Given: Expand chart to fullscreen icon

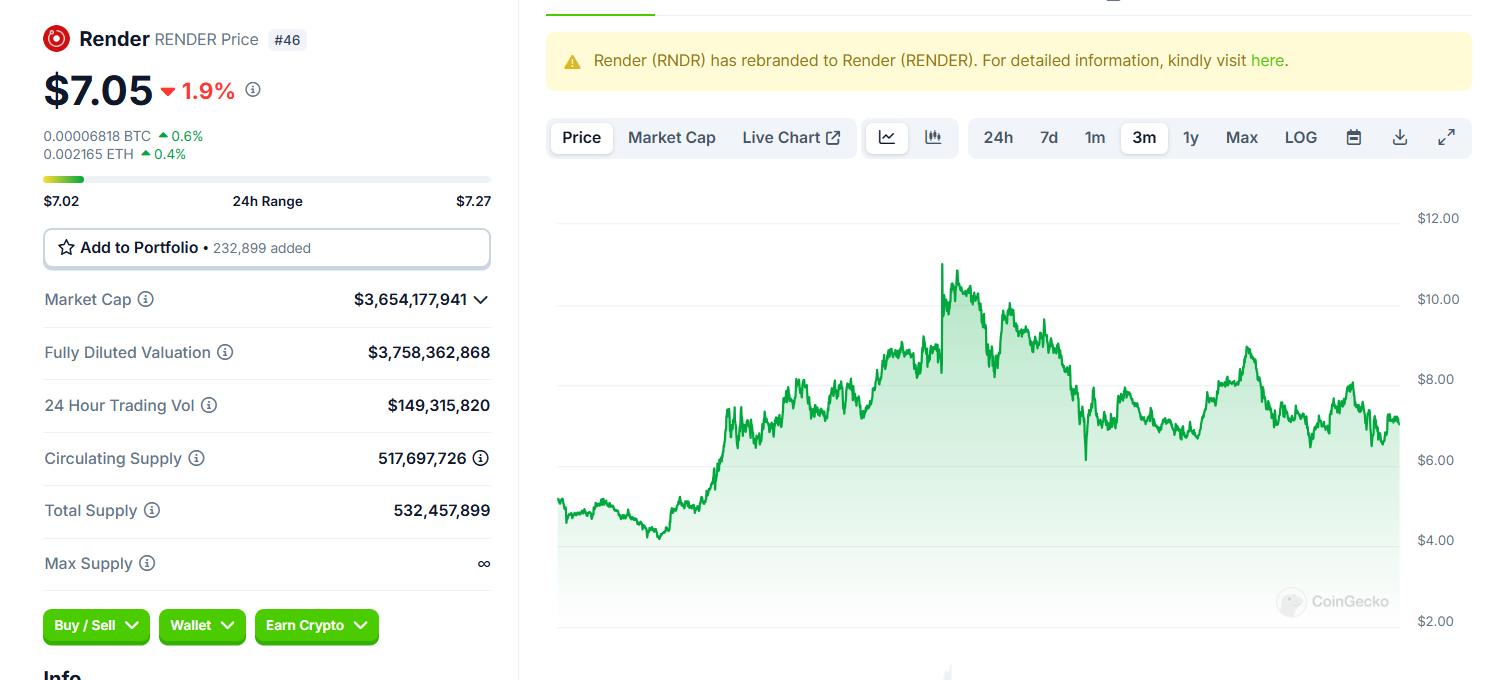Looking at the screenshot, I should click(x=1446, y=138).
